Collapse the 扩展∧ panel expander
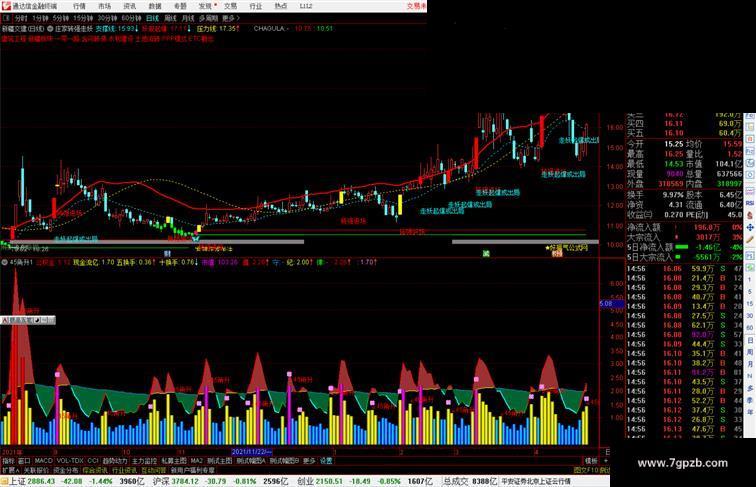Screen dimensions: 756x487 coord(10,470)
